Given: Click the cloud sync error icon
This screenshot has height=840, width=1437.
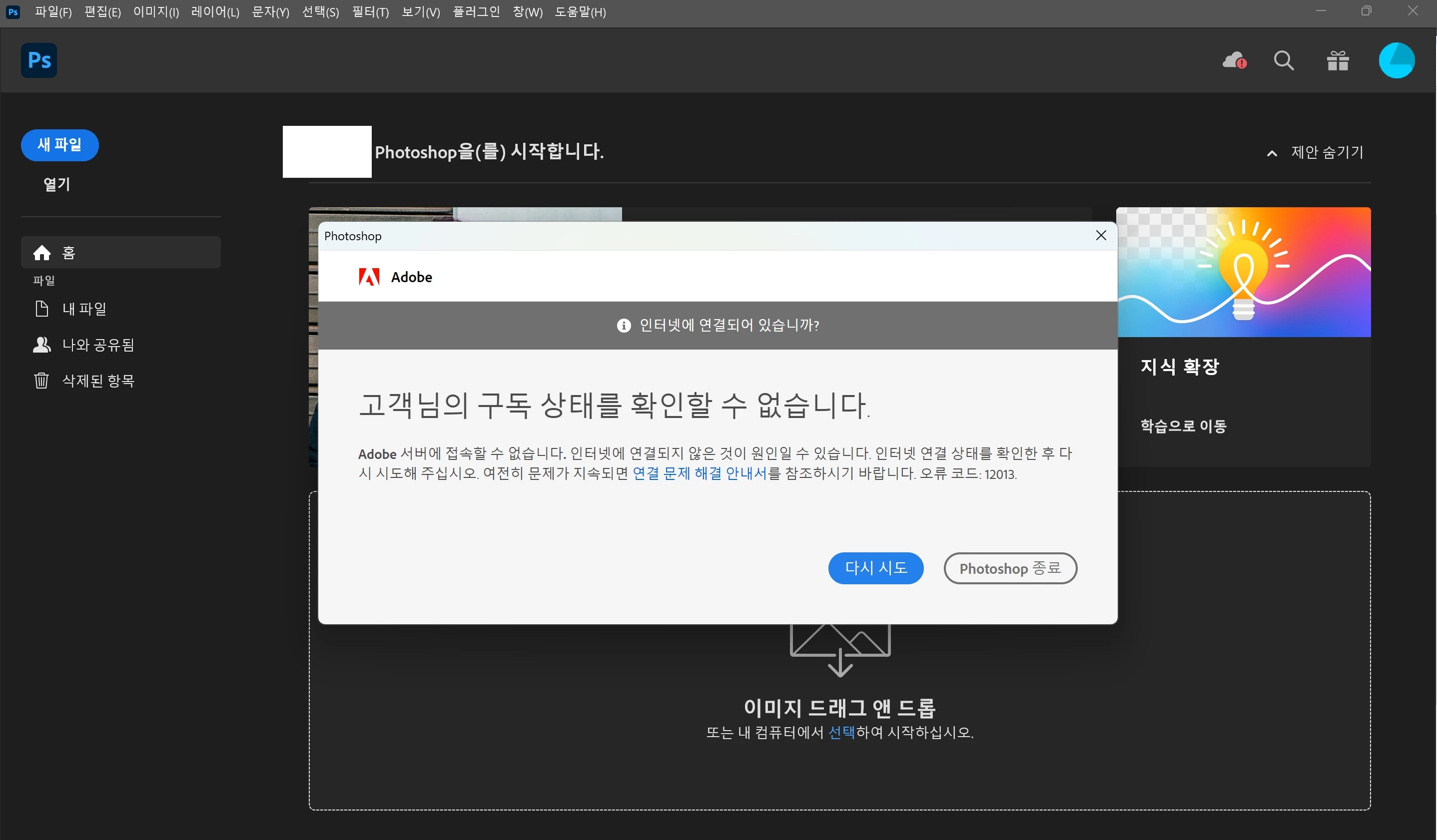Looking at the screenshot, I should coord(1234,60).
